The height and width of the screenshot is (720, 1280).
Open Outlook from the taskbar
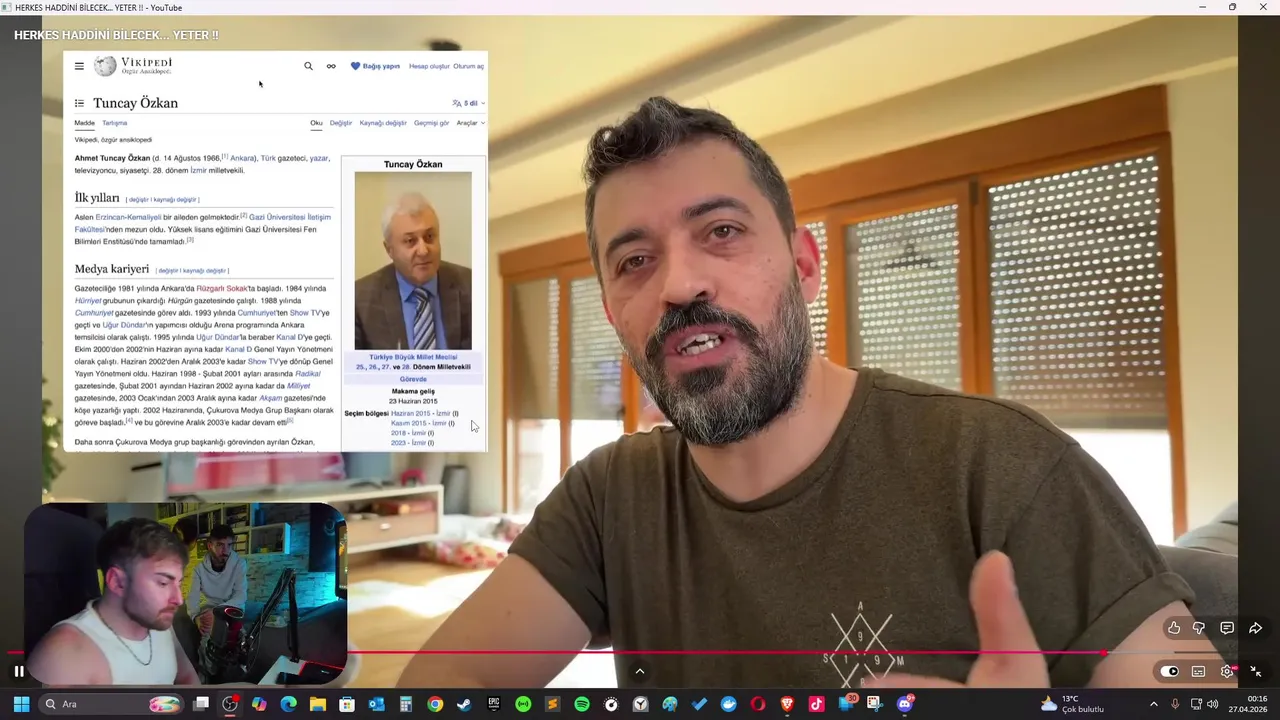coord(376,704)
